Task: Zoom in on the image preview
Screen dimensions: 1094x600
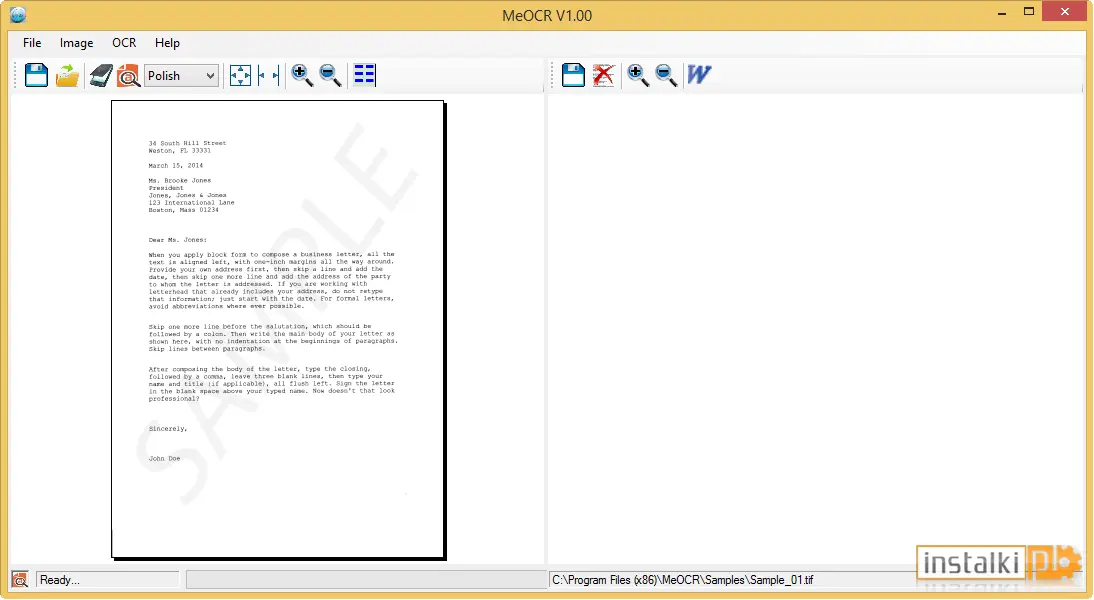Action: [x=302, y=75]
